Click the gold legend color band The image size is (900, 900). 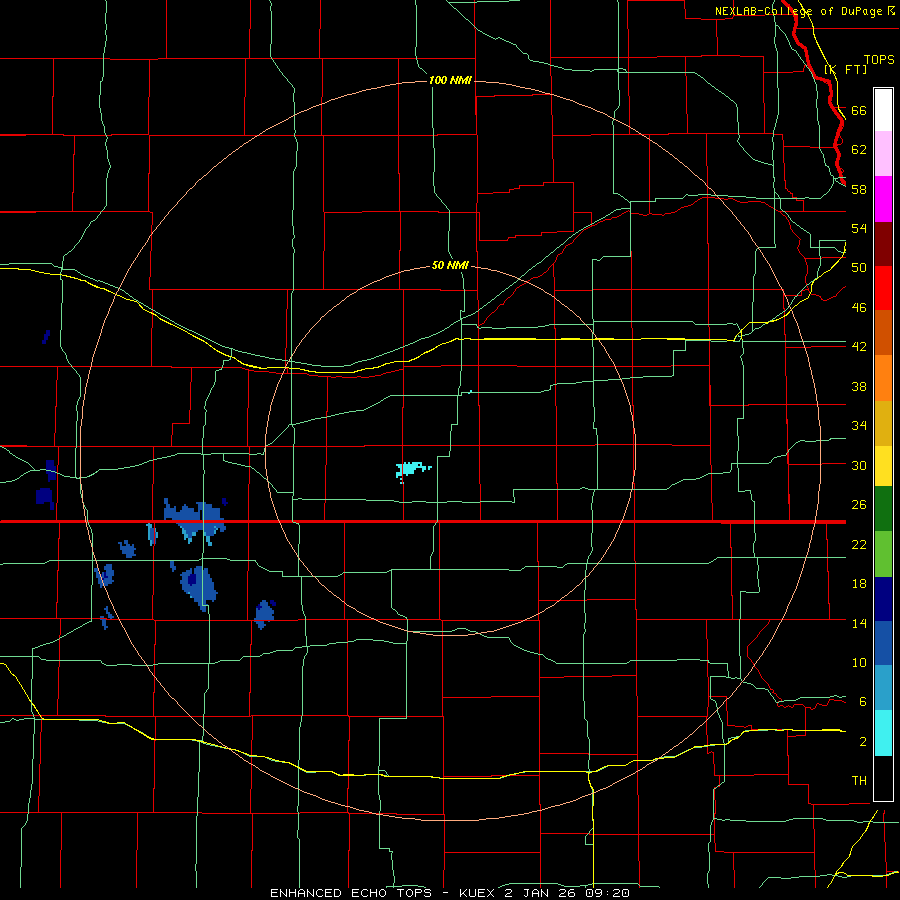[883, 423]
